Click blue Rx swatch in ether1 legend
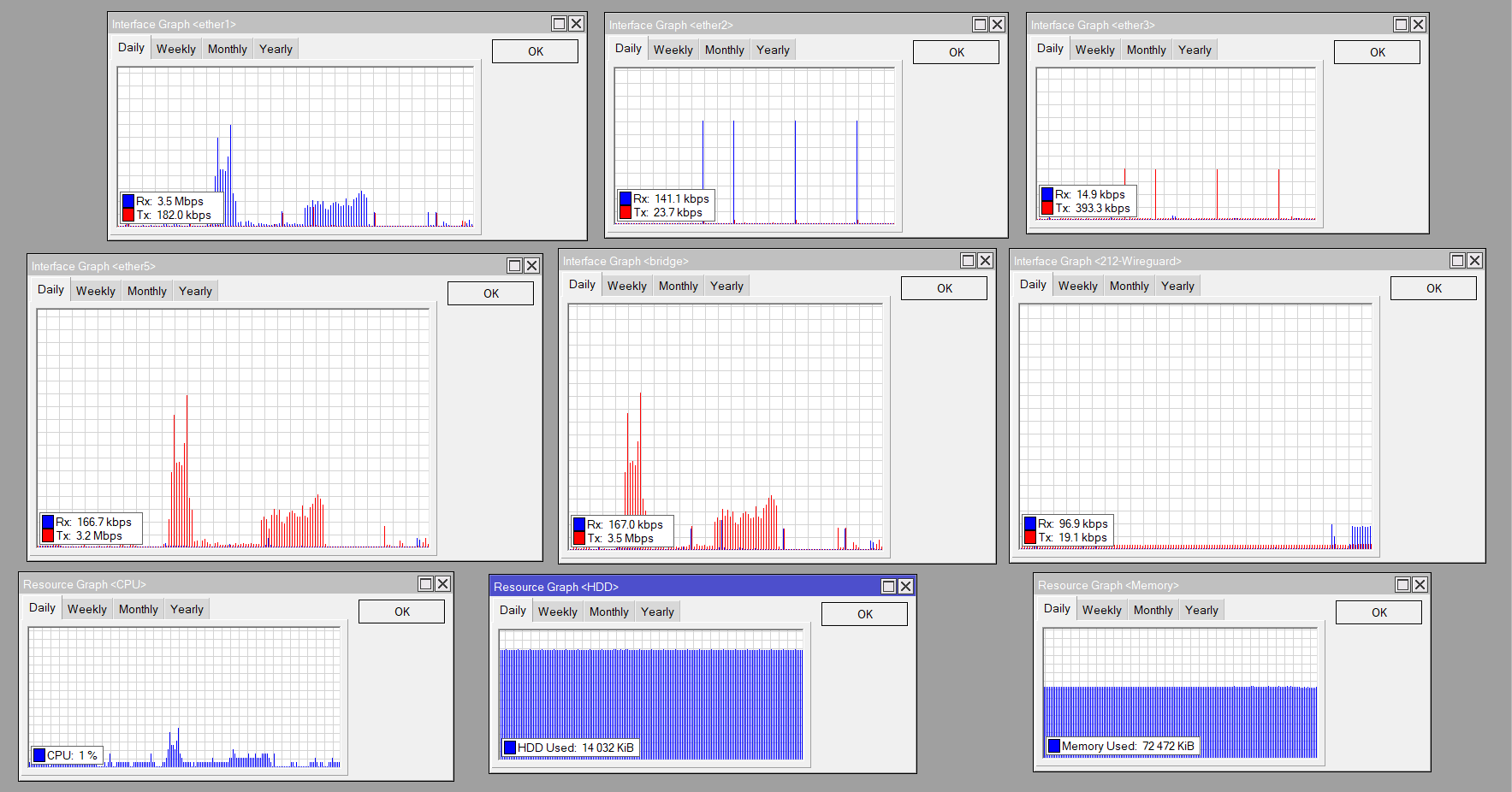This screenshot has width=1512, height=792. (x=128, y=201)
